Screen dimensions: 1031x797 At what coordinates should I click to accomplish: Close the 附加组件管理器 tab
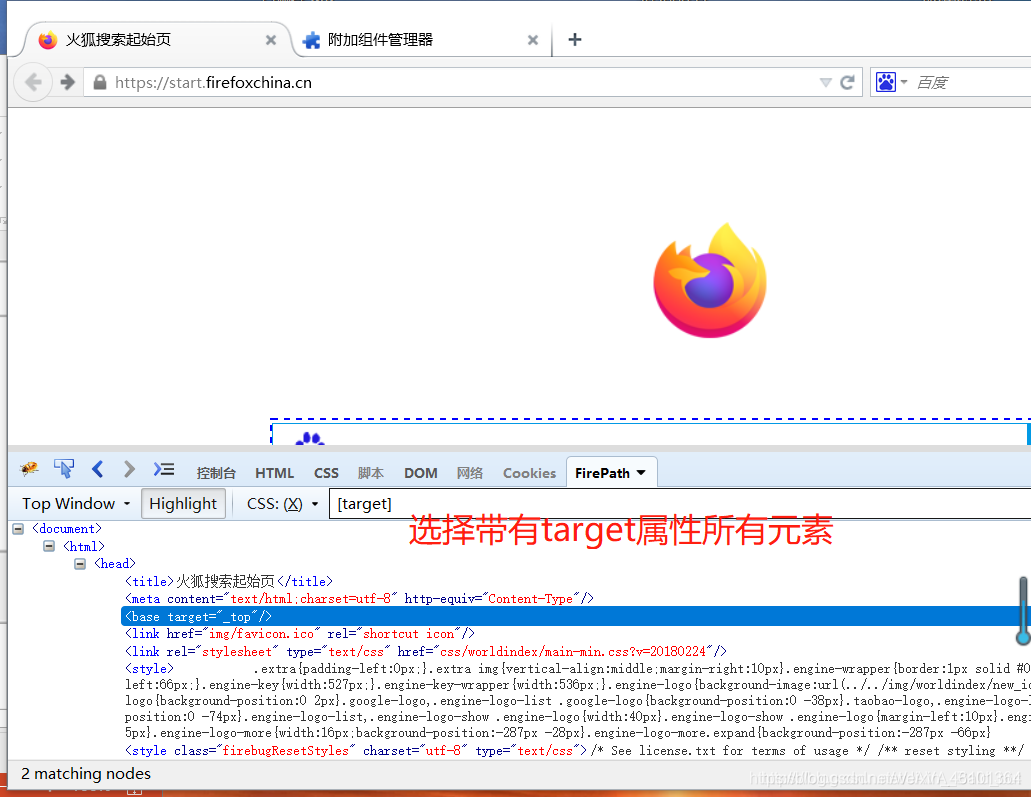(x=533, y=40)
